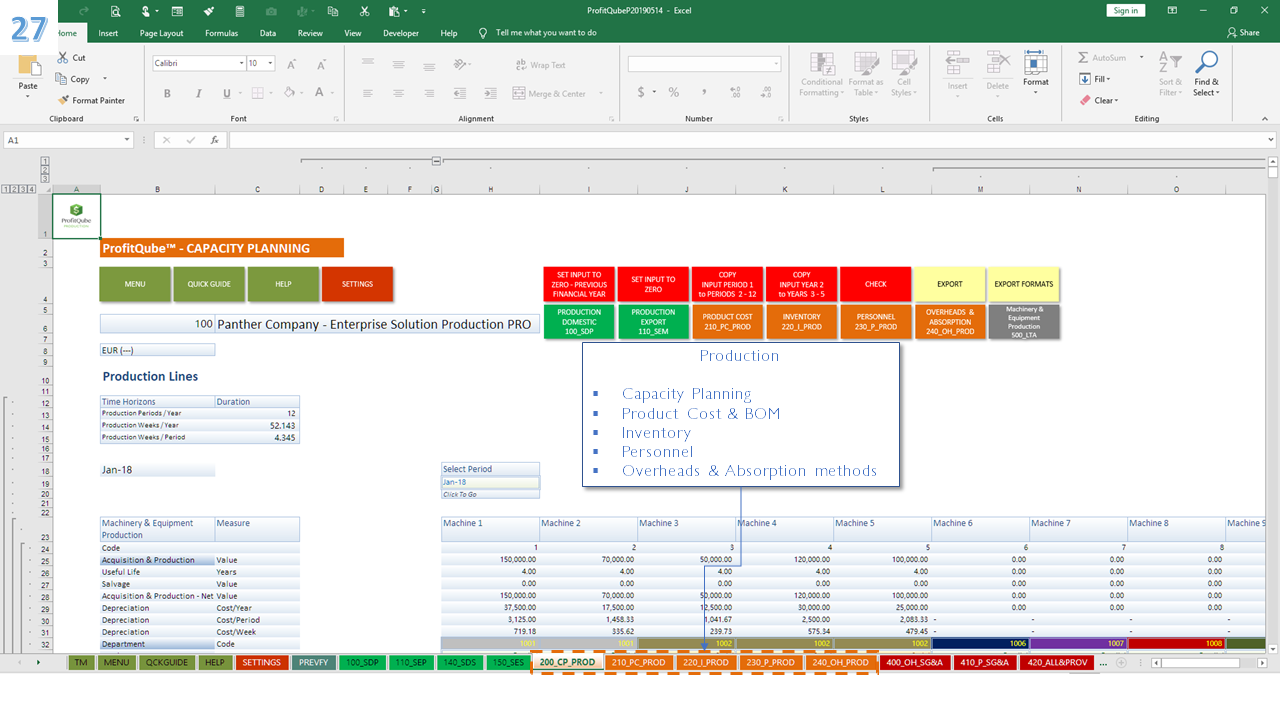Click Merge & Center
1280x720 pixels.
tap(549, 94)
